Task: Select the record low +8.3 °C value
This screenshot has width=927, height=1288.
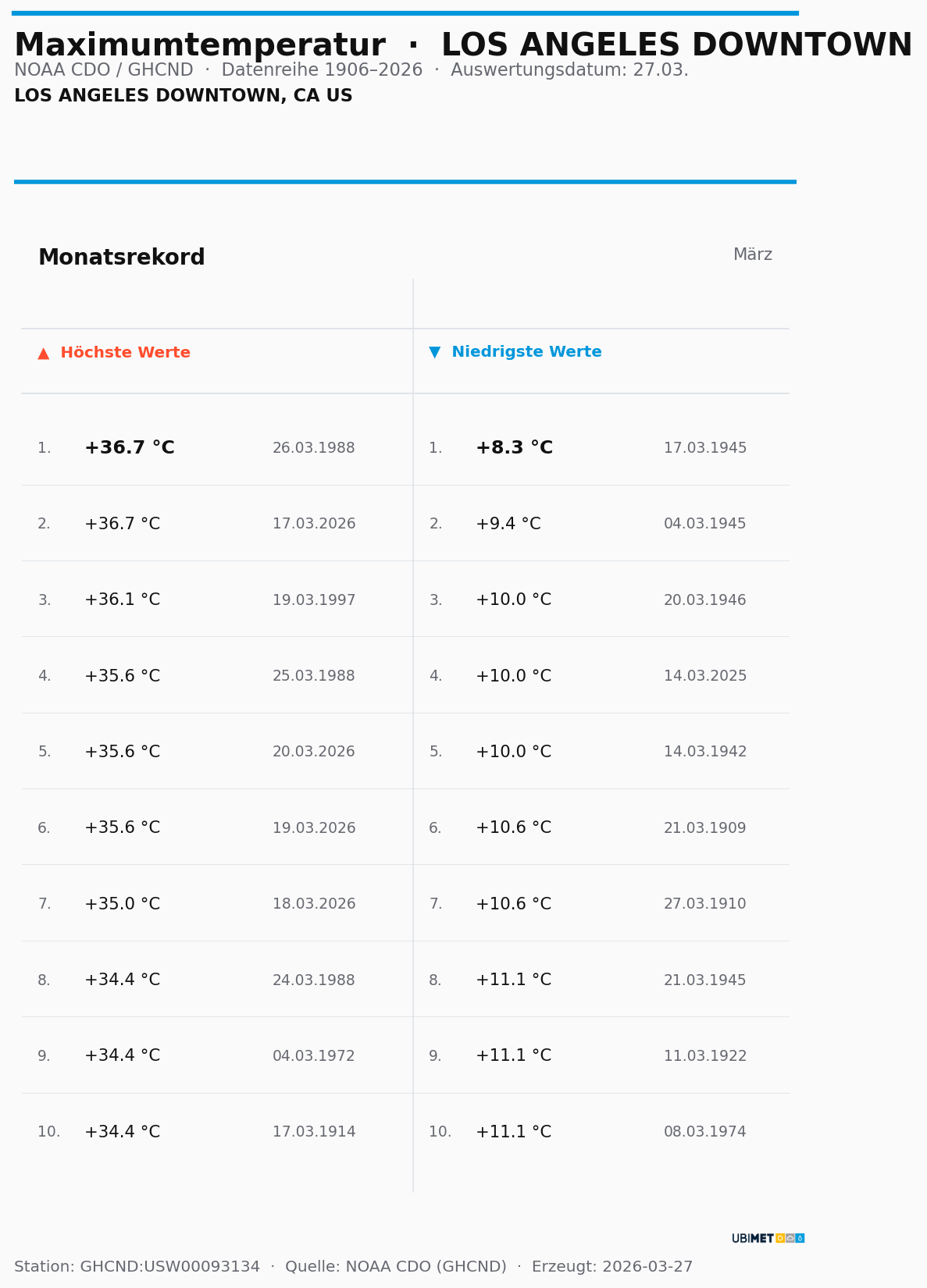Action: coord(514,448)
